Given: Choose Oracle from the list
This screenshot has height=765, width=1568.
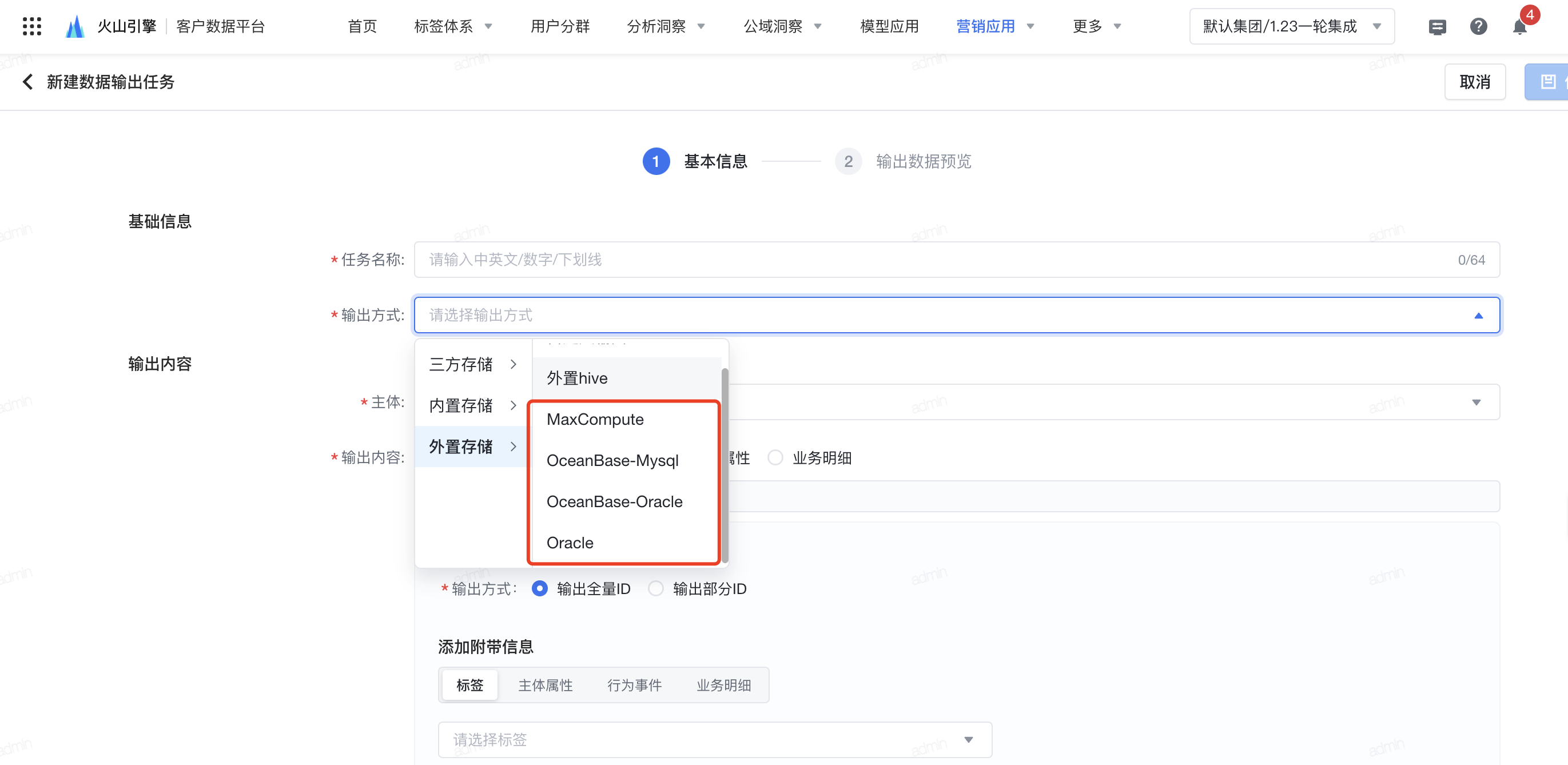Looking at the screenshot, I should [x=626, y=543].
